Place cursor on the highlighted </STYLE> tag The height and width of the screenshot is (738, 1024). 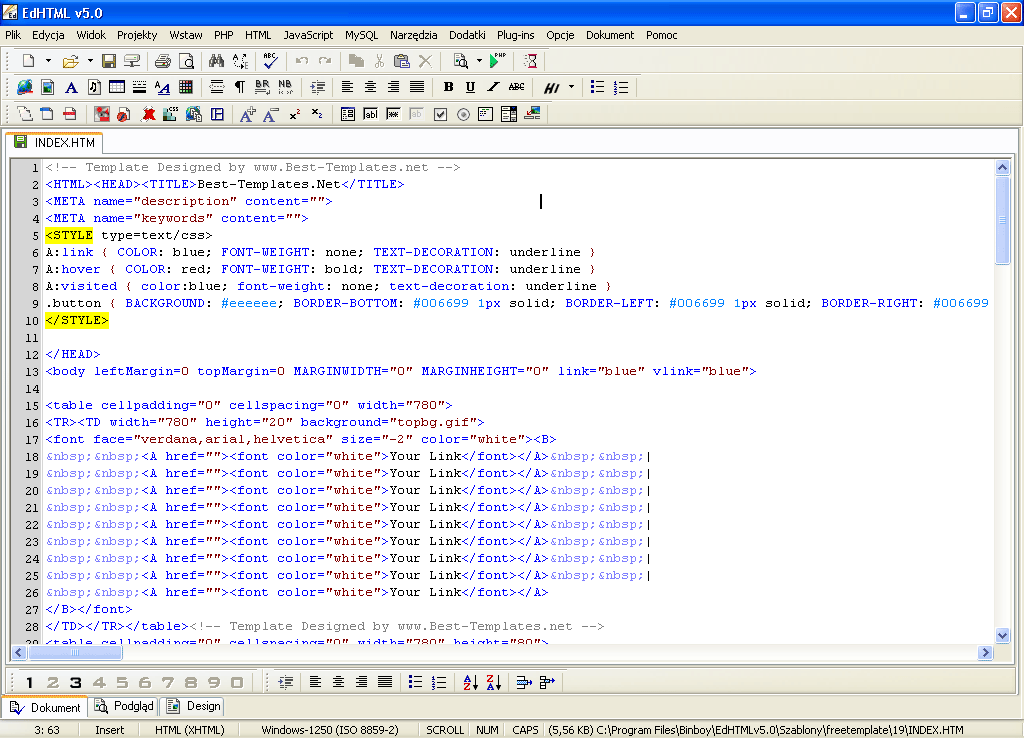[77, 320]
